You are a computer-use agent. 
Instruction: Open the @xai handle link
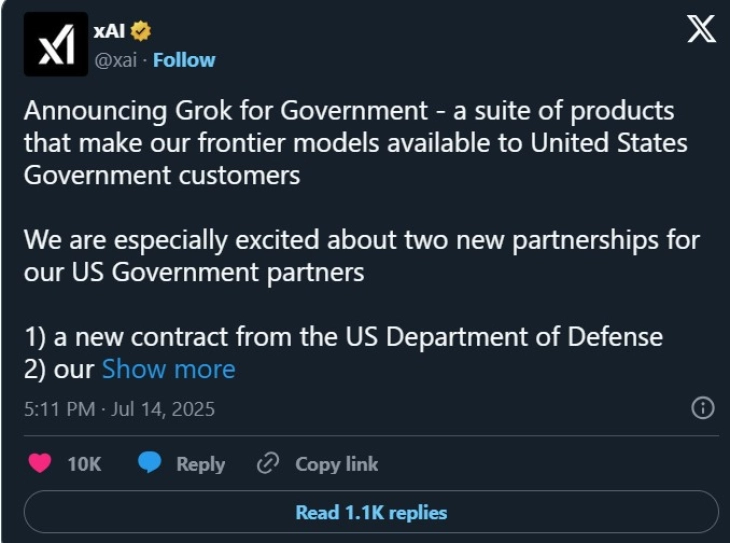(x=115, y=60)
